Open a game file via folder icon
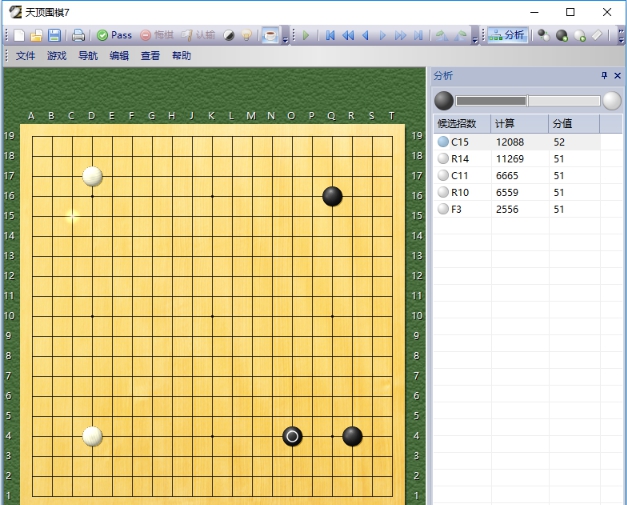 point(36,36)
